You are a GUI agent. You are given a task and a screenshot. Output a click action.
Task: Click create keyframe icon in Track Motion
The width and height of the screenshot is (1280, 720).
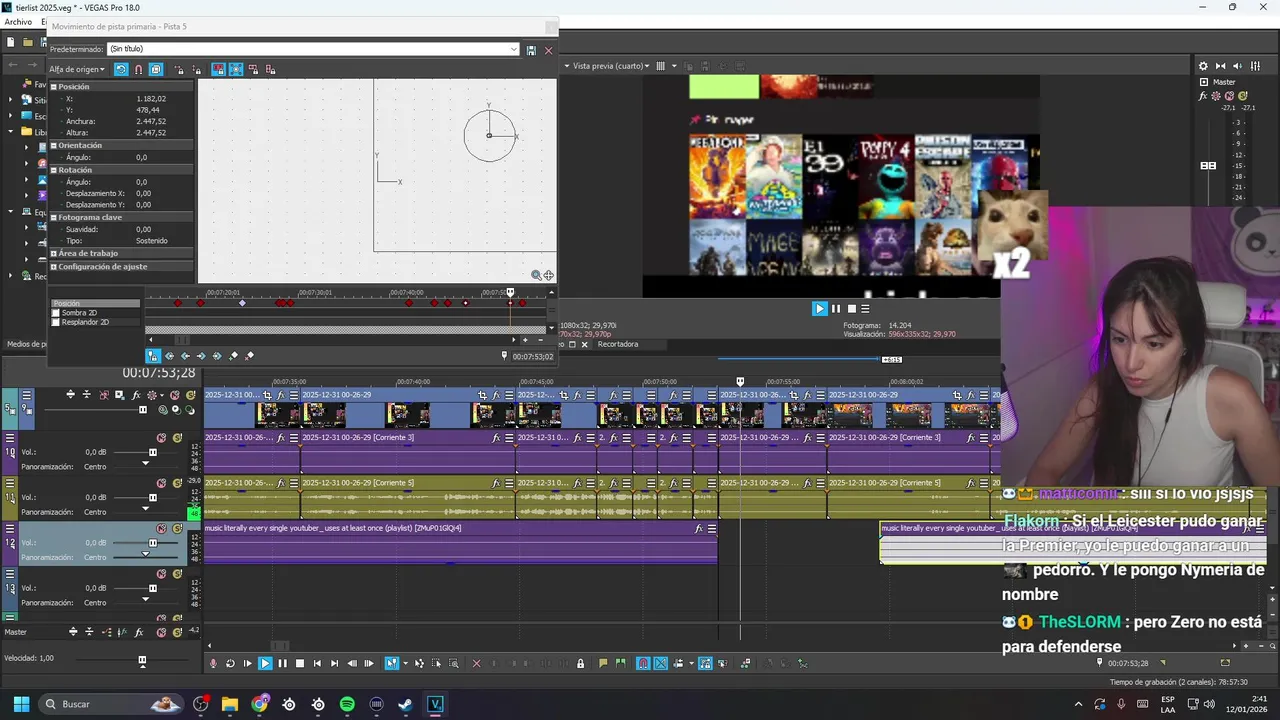click(x=234, y=355)
